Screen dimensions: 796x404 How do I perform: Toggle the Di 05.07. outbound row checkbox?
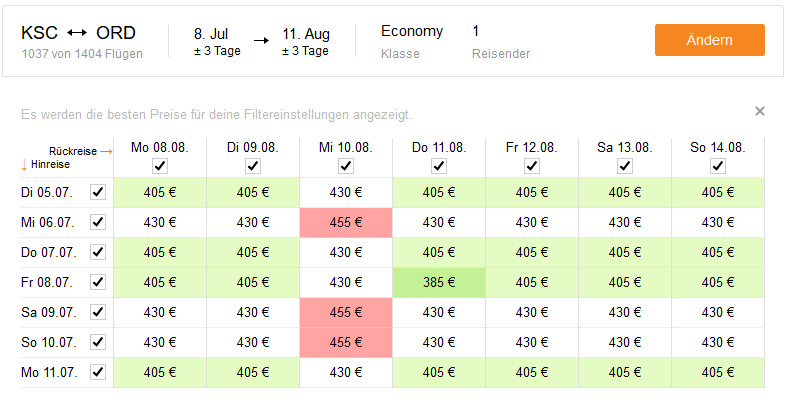click(x=98, y=192)
